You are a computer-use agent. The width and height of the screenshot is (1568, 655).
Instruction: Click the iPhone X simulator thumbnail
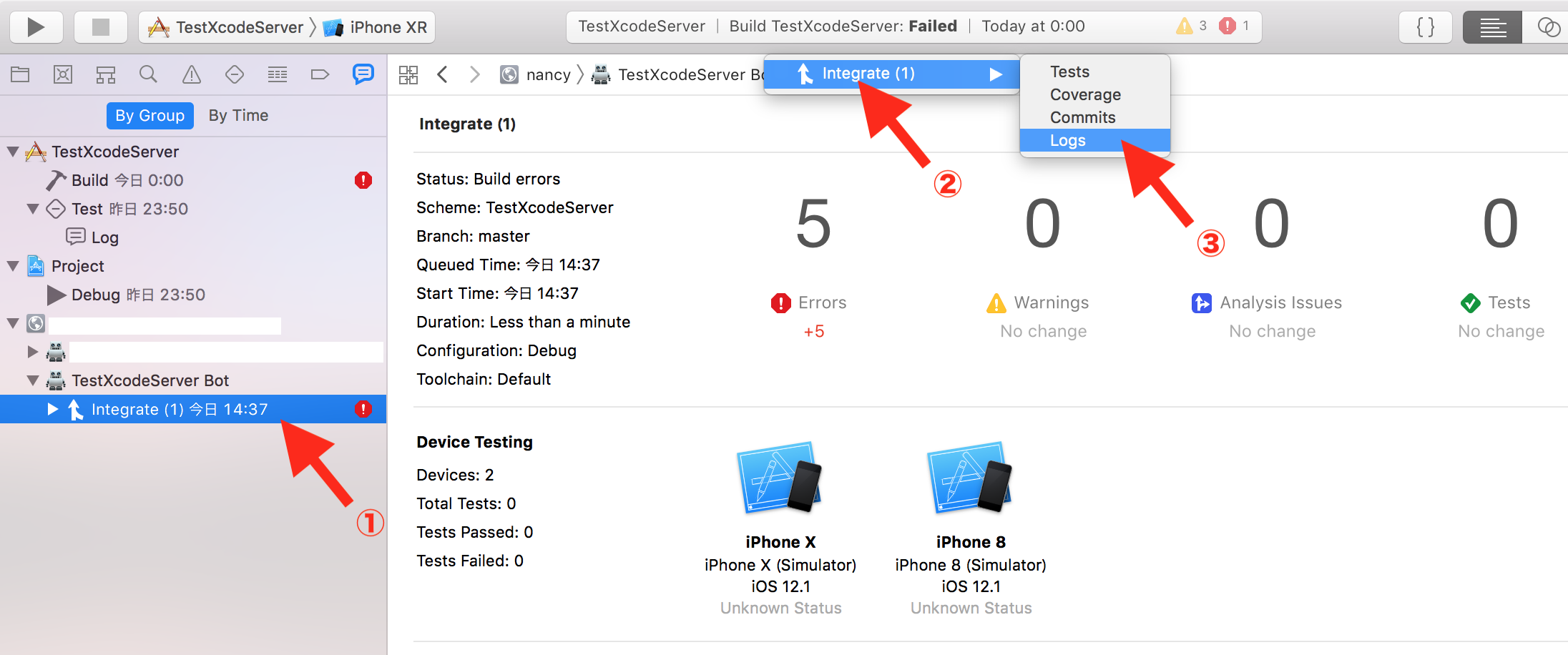780,477
